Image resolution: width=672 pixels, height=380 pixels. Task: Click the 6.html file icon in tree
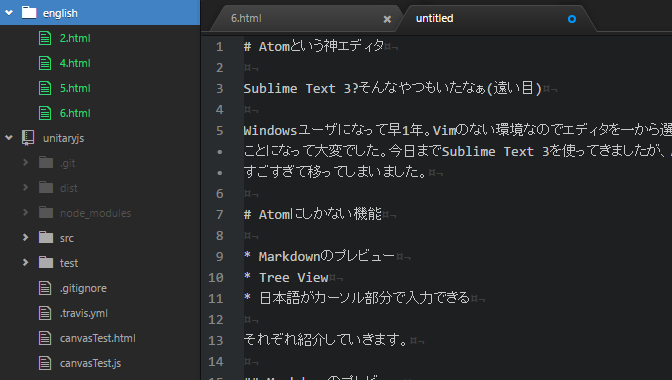click(45, 113)
